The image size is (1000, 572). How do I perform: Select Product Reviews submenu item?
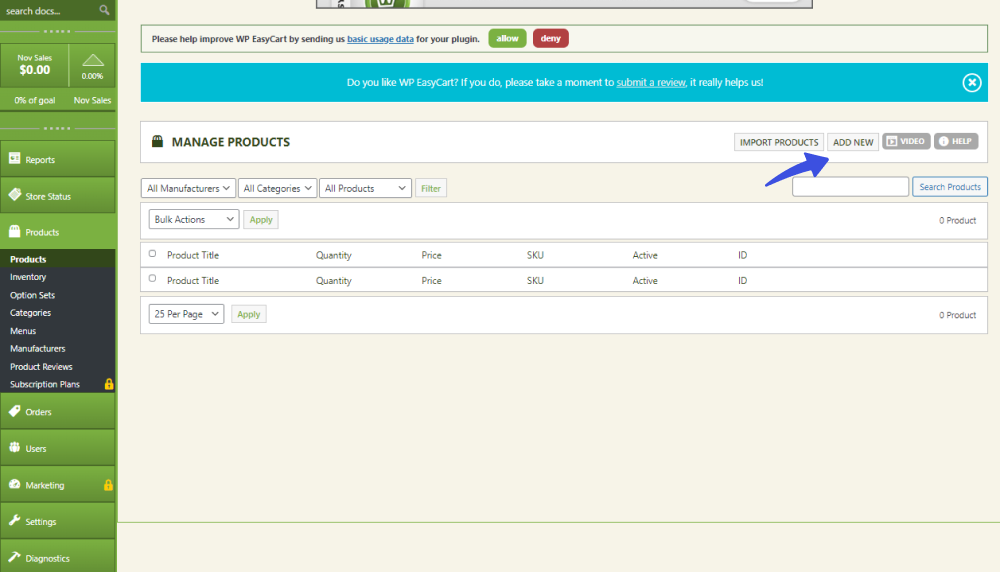(x=41, y=367)
